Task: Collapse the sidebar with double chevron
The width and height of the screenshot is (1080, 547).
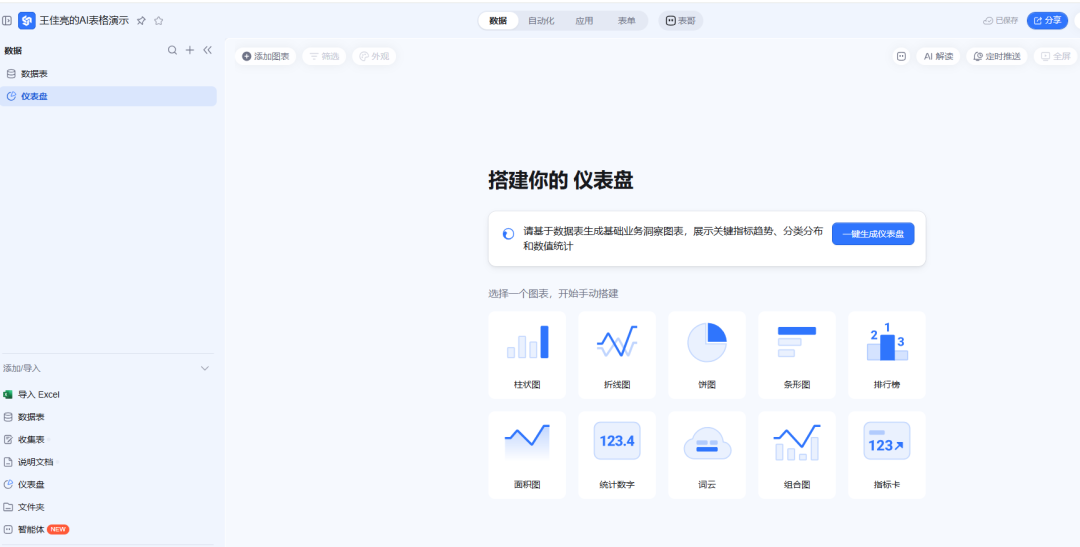Action: (x=207, y=50)
